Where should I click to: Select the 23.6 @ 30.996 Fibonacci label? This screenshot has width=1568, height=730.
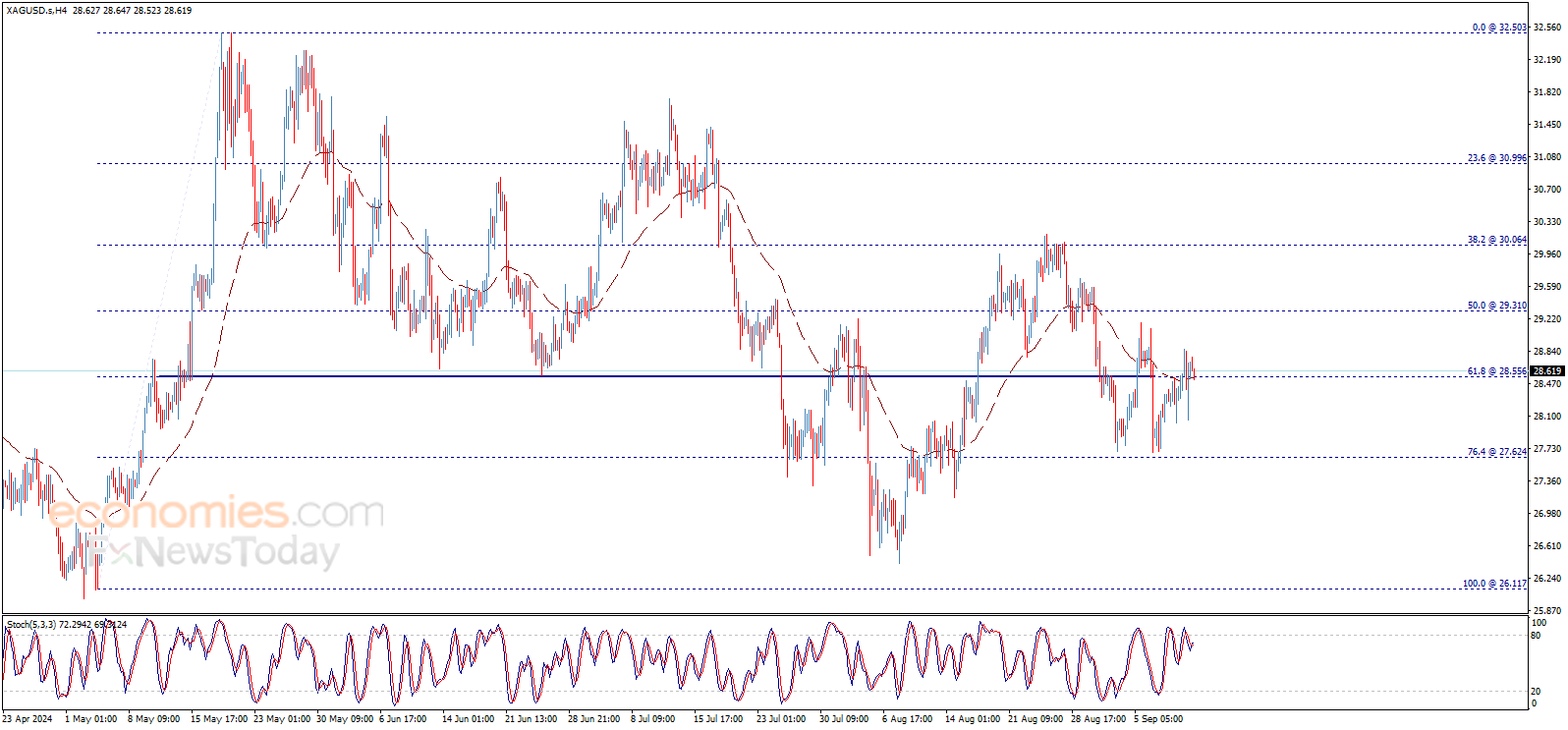pyautogui.click(x=1497, y=158)
